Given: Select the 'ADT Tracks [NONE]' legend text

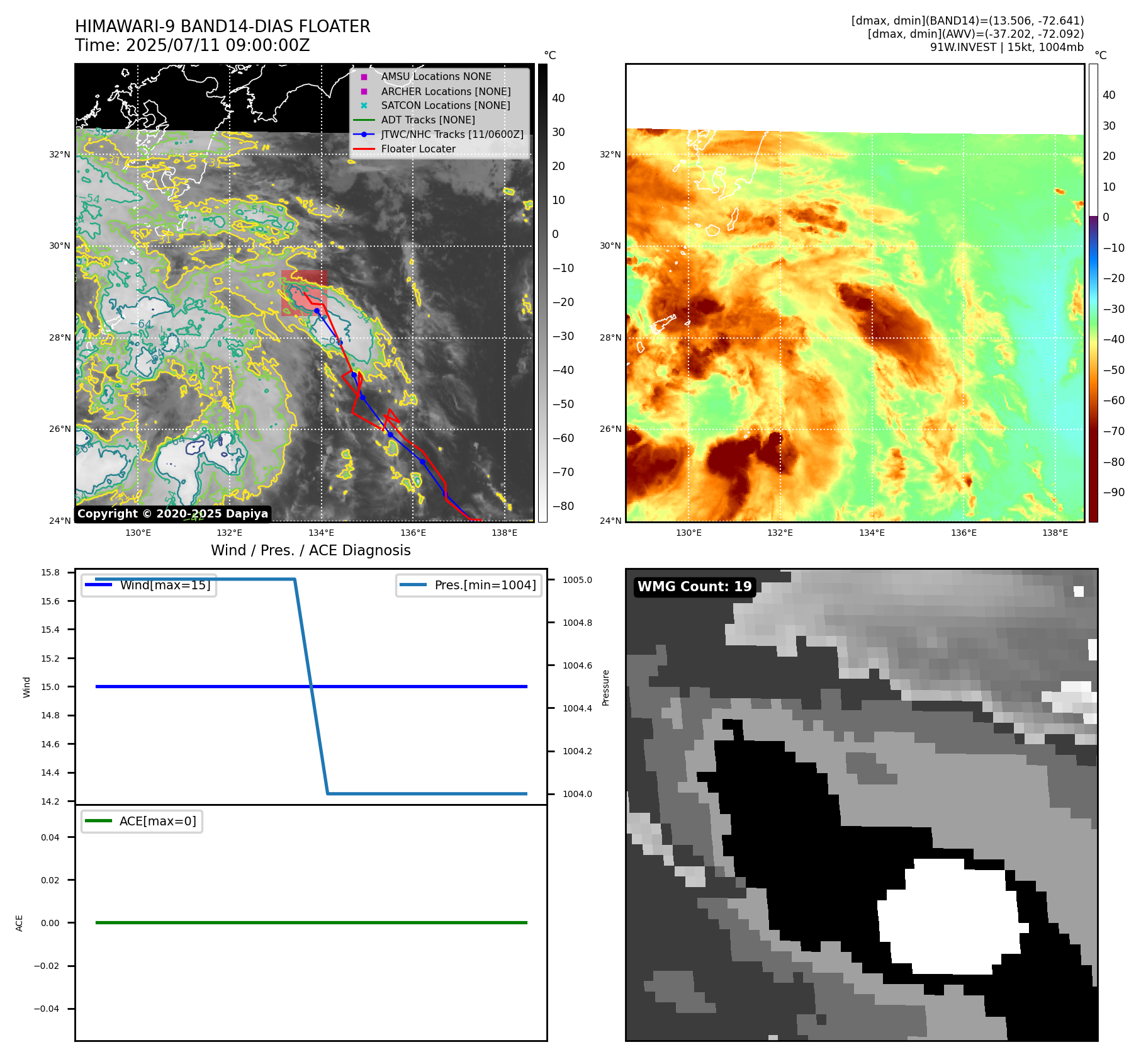Looking at the screenshot, I should [428, 120].
